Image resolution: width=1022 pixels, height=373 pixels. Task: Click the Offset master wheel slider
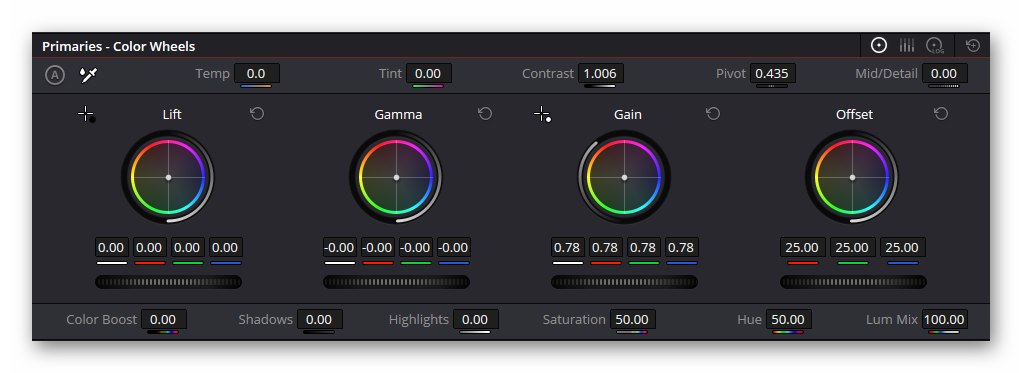pyautogui.click(x=853, y=282)
